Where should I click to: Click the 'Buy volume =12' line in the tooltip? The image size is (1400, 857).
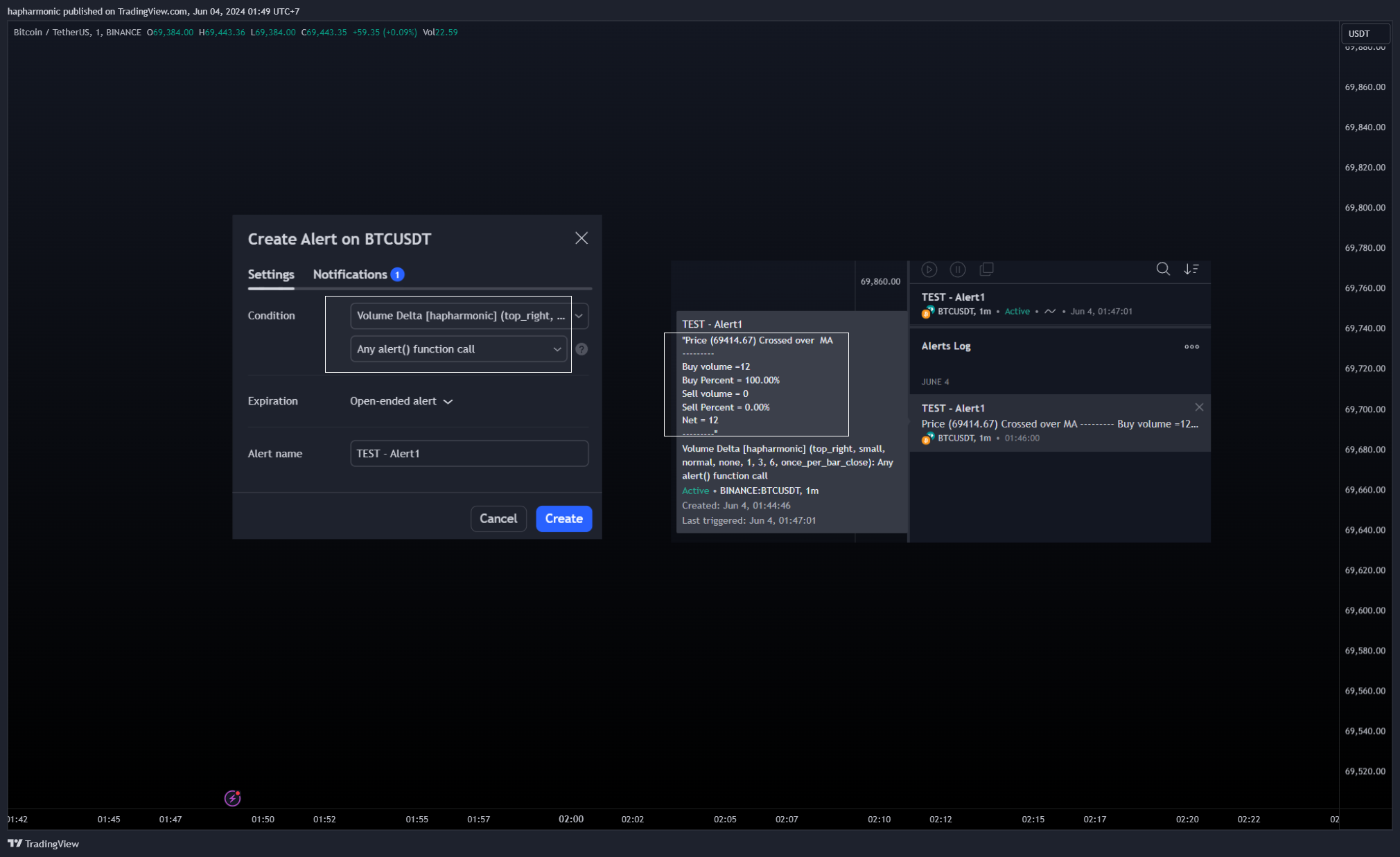716,367
